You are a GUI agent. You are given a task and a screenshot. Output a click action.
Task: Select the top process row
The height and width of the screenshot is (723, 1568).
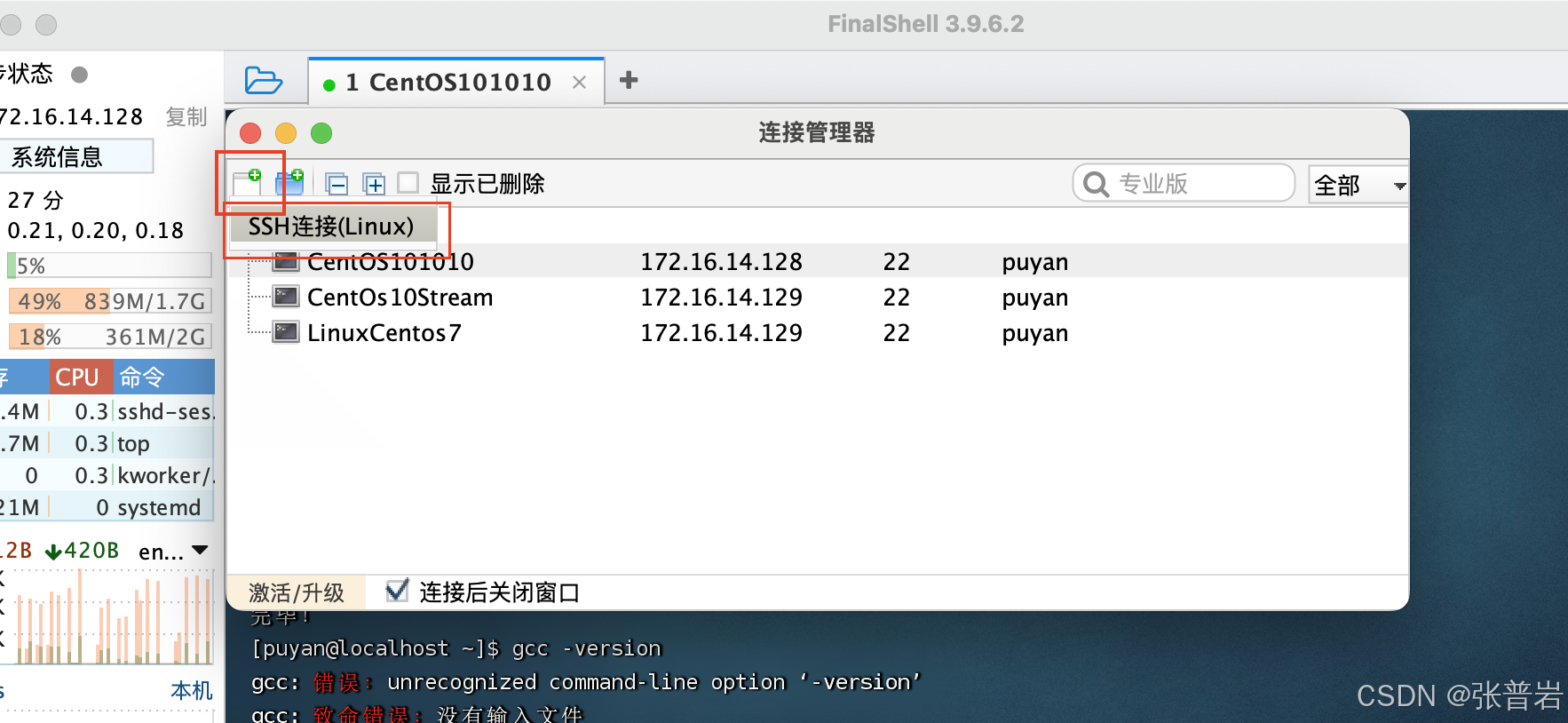click(107, 443)
